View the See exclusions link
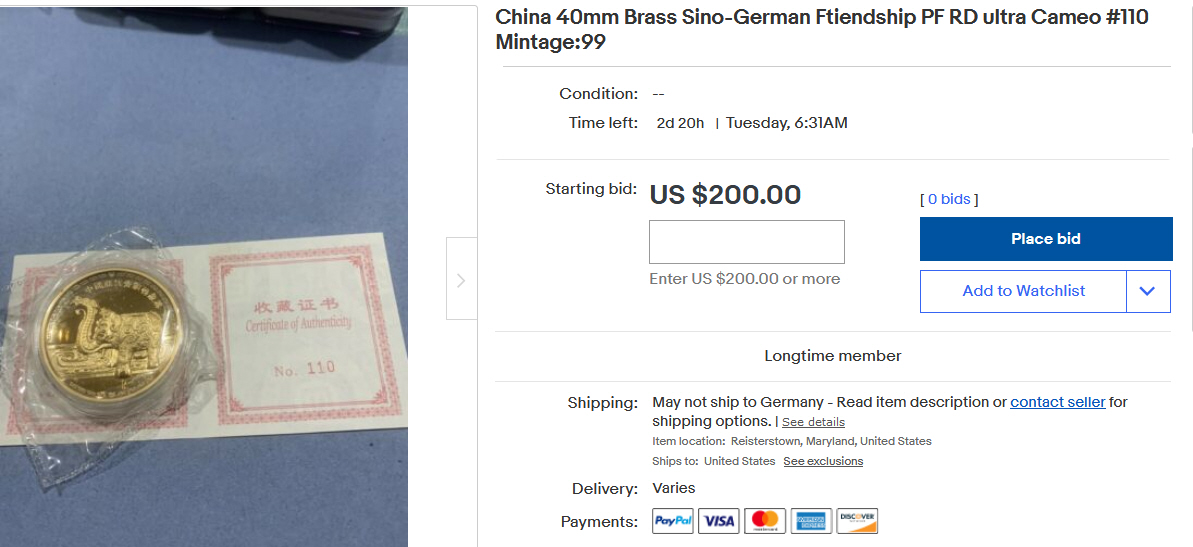The width and height of the screenshot is (1193, 547). point(823,461)
